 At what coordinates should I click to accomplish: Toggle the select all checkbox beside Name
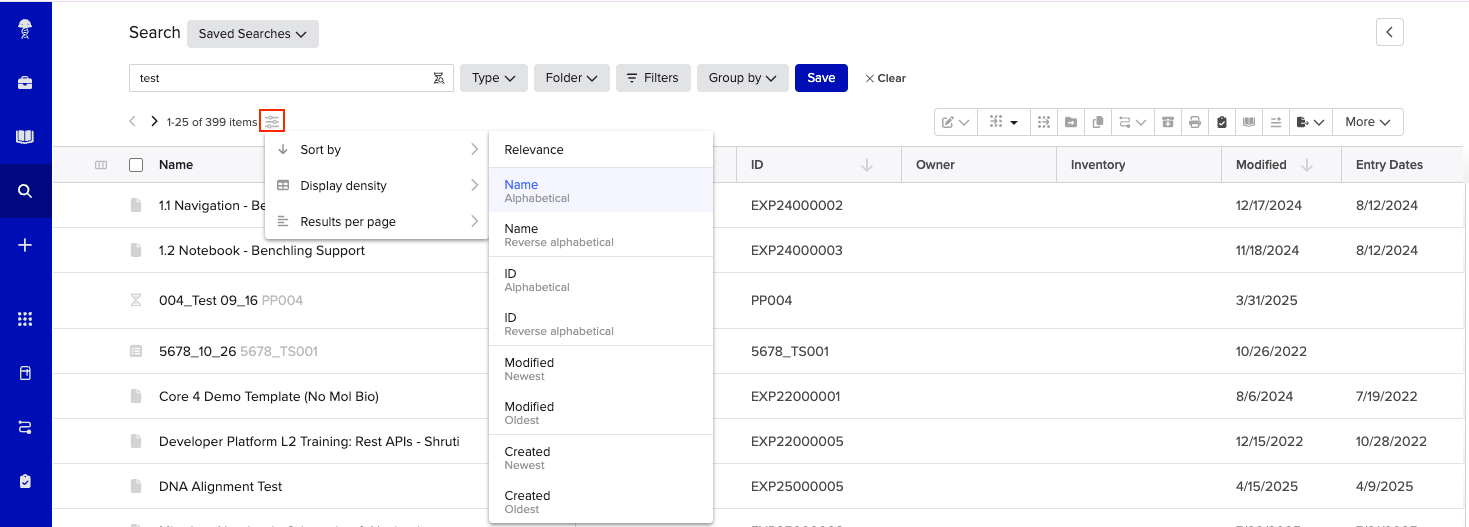tap(136, 165)
